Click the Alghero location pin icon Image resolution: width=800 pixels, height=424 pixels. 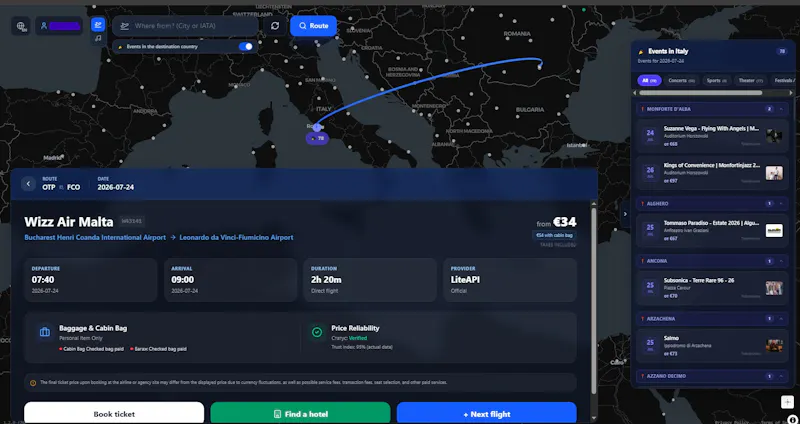pyautogui.click(x=642, y=204)
